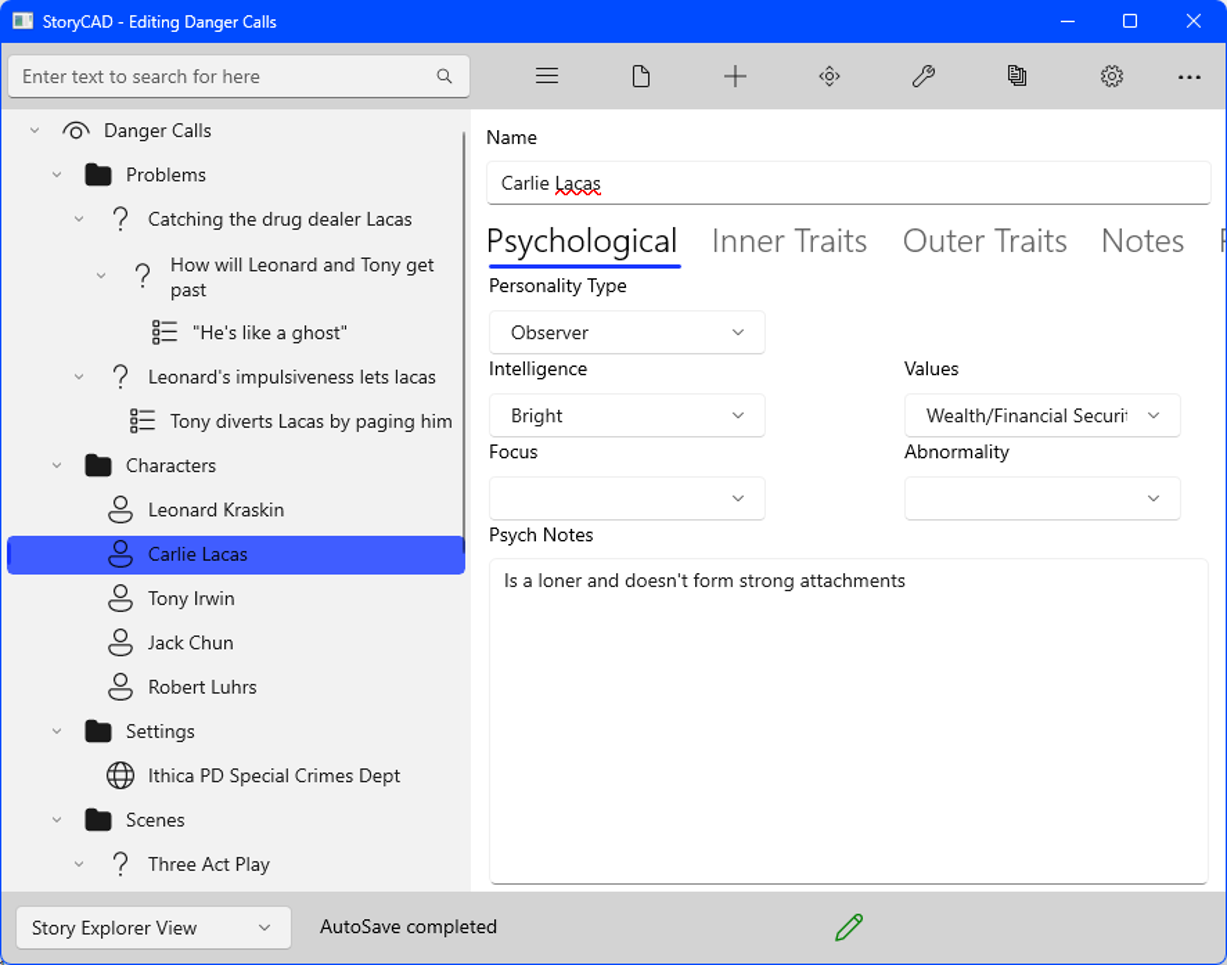Select Leonard Kraskin character in tree
The height and width of the screenshot is (965, 1227).
click(216, 510)
